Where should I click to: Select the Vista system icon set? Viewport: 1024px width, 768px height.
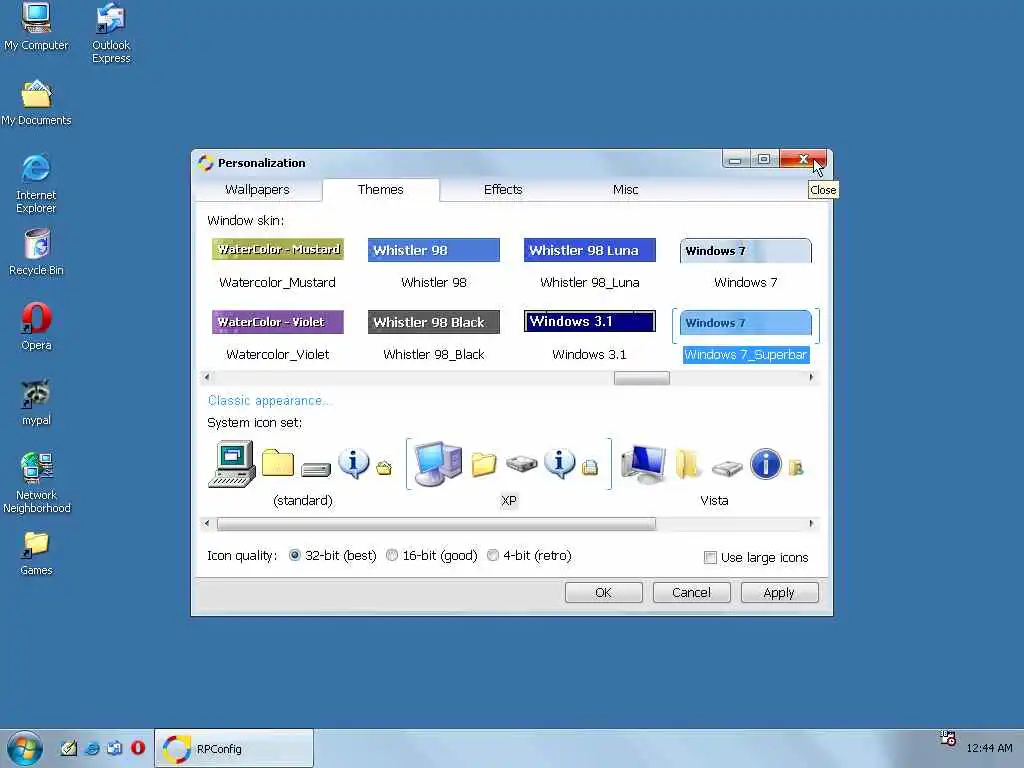[x=714, y=473]
